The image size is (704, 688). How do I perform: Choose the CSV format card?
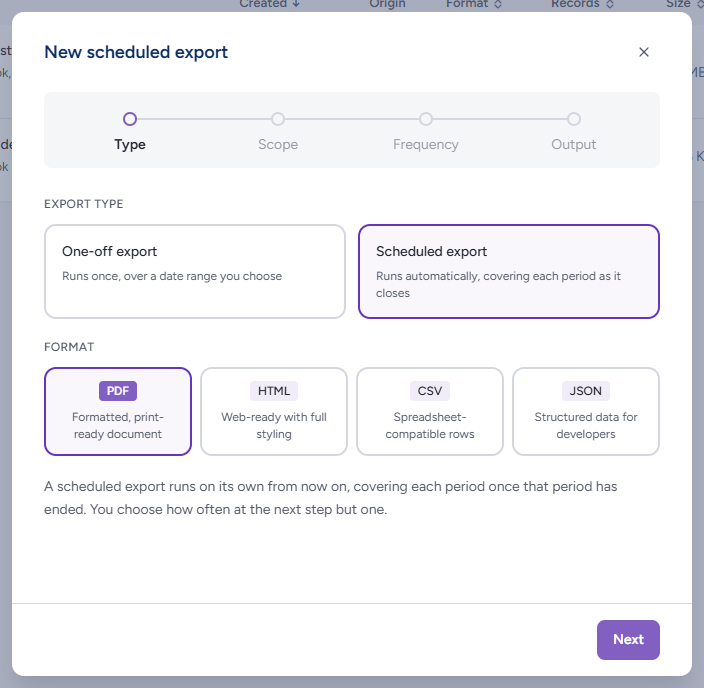click(x=430, y=411)
